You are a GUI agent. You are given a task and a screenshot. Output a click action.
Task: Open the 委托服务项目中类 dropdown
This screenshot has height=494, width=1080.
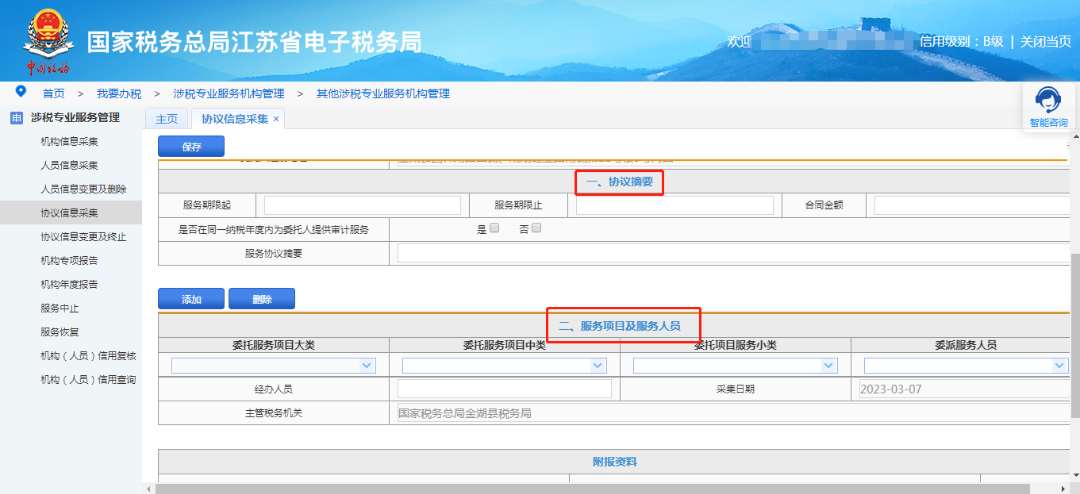click(504, 367)
